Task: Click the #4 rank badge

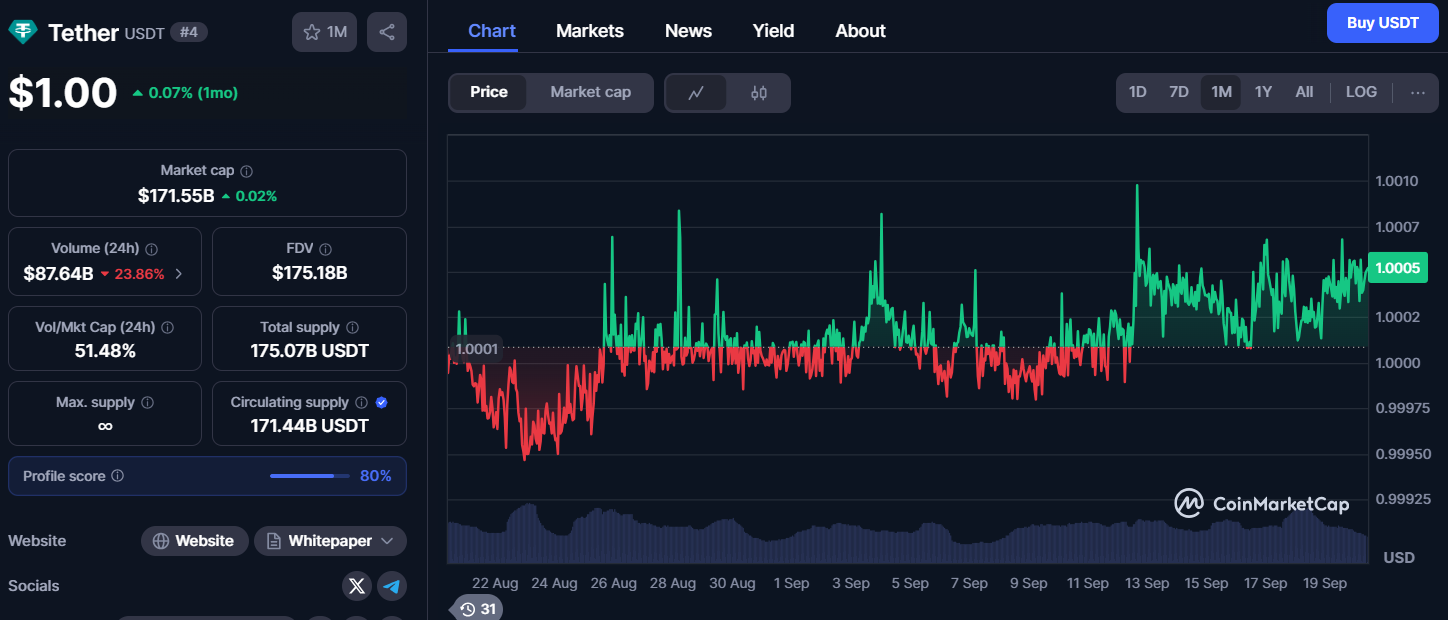Action: click(189, 33)
